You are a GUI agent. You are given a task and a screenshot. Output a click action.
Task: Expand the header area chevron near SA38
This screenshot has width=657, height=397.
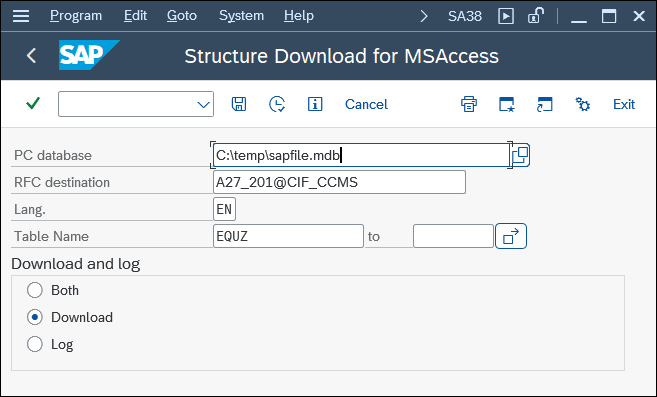pos(424,16)
